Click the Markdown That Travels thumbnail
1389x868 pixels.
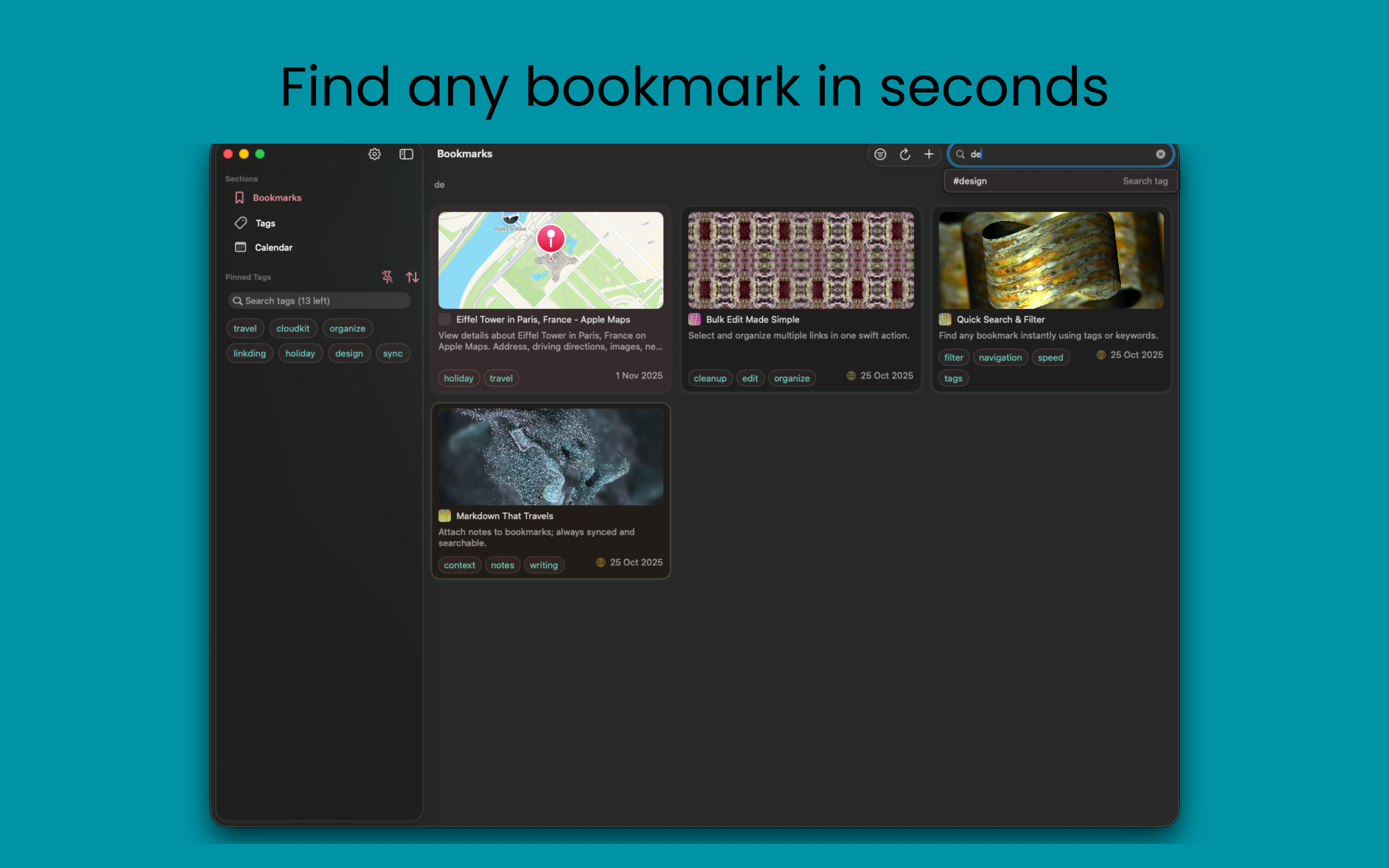(550, 455)
